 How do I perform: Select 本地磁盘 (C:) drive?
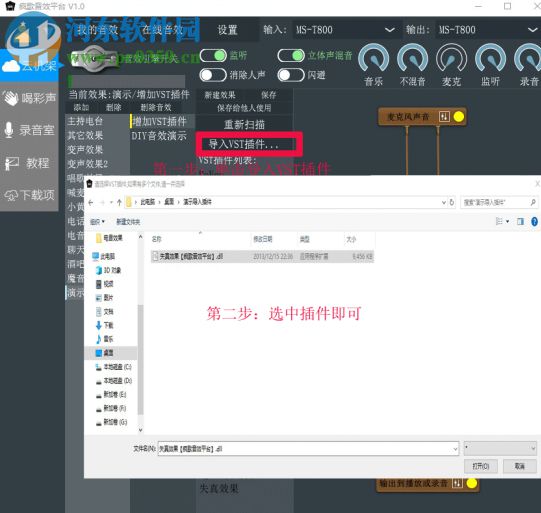(x=114, y=367)
